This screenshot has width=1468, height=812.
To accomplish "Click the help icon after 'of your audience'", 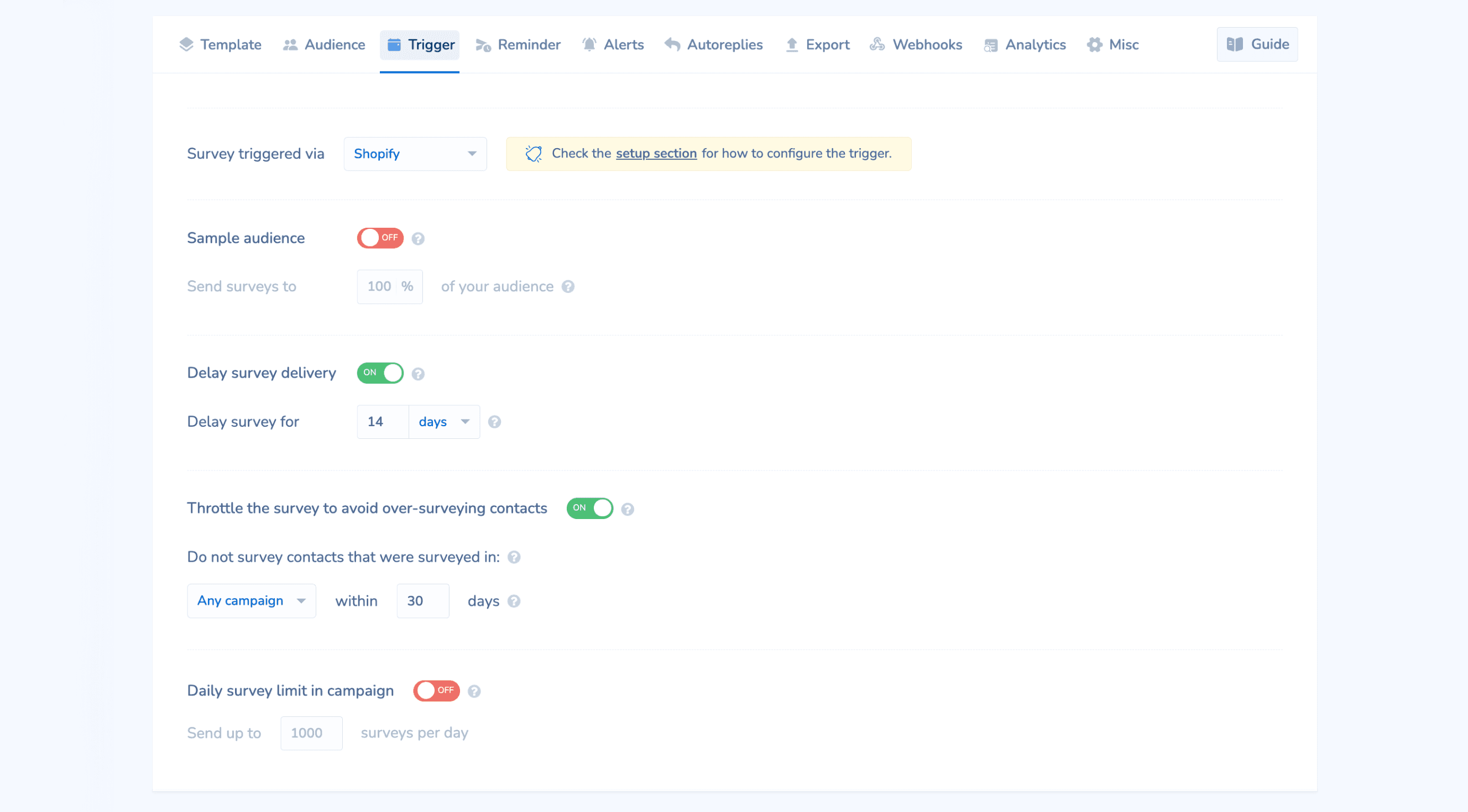I will (568, 287).
